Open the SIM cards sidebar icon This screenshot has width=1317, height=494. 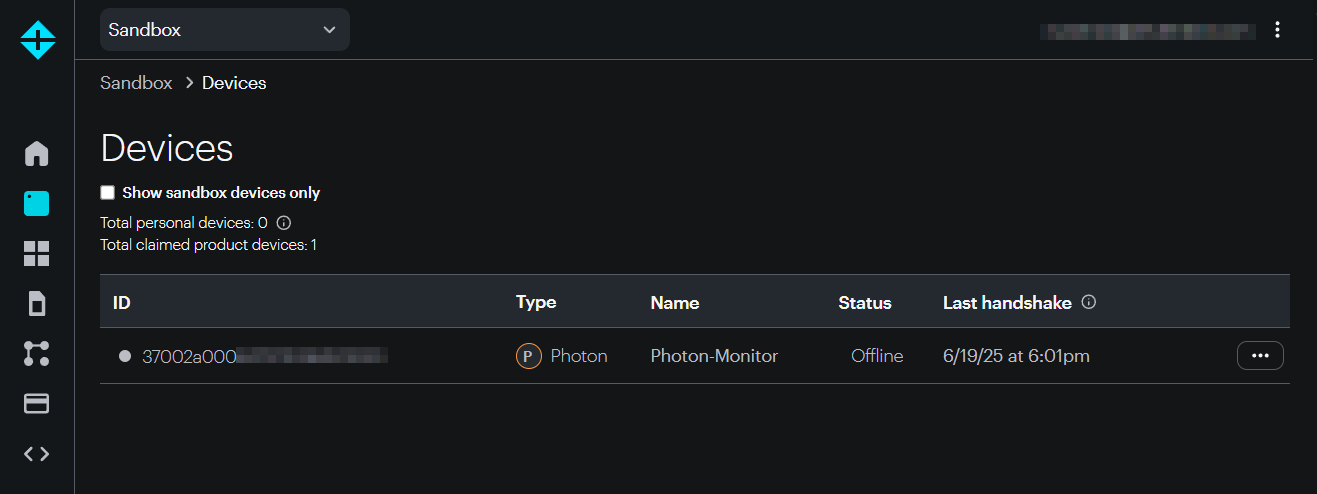(37, 303)
